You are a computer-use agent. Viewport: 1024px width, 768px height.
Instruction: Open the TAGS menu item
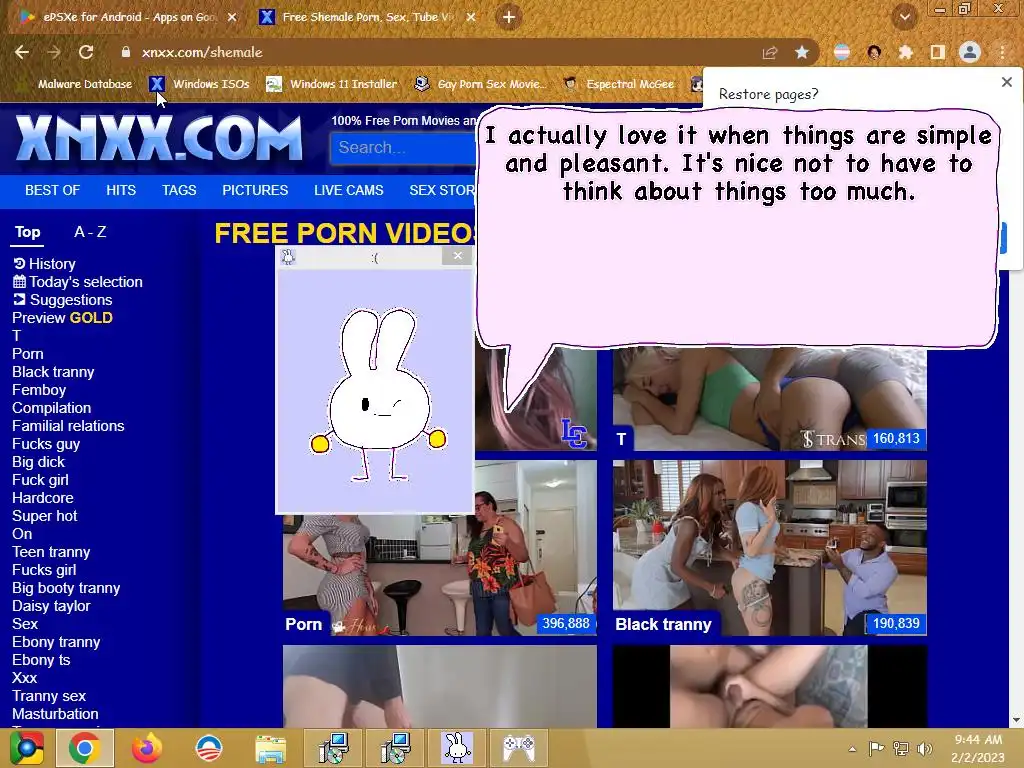(x=179, y=190)
